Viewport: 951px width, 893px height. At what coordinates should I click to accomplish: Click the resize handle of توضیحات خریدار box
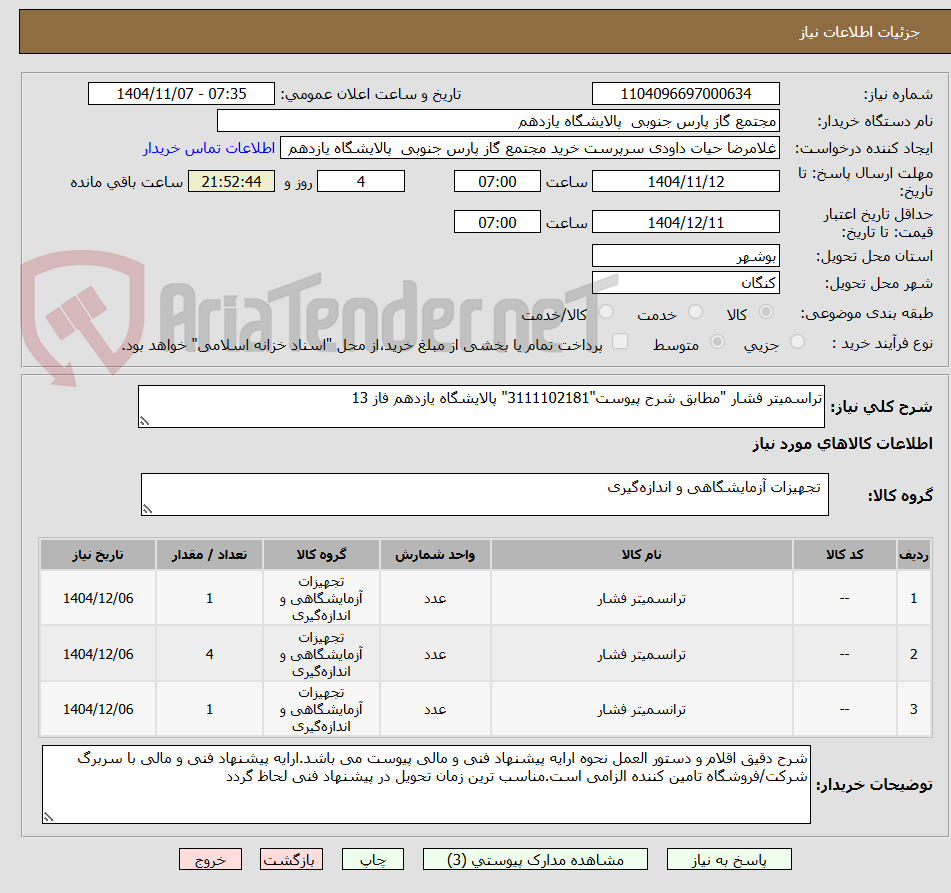pos(48,817)
